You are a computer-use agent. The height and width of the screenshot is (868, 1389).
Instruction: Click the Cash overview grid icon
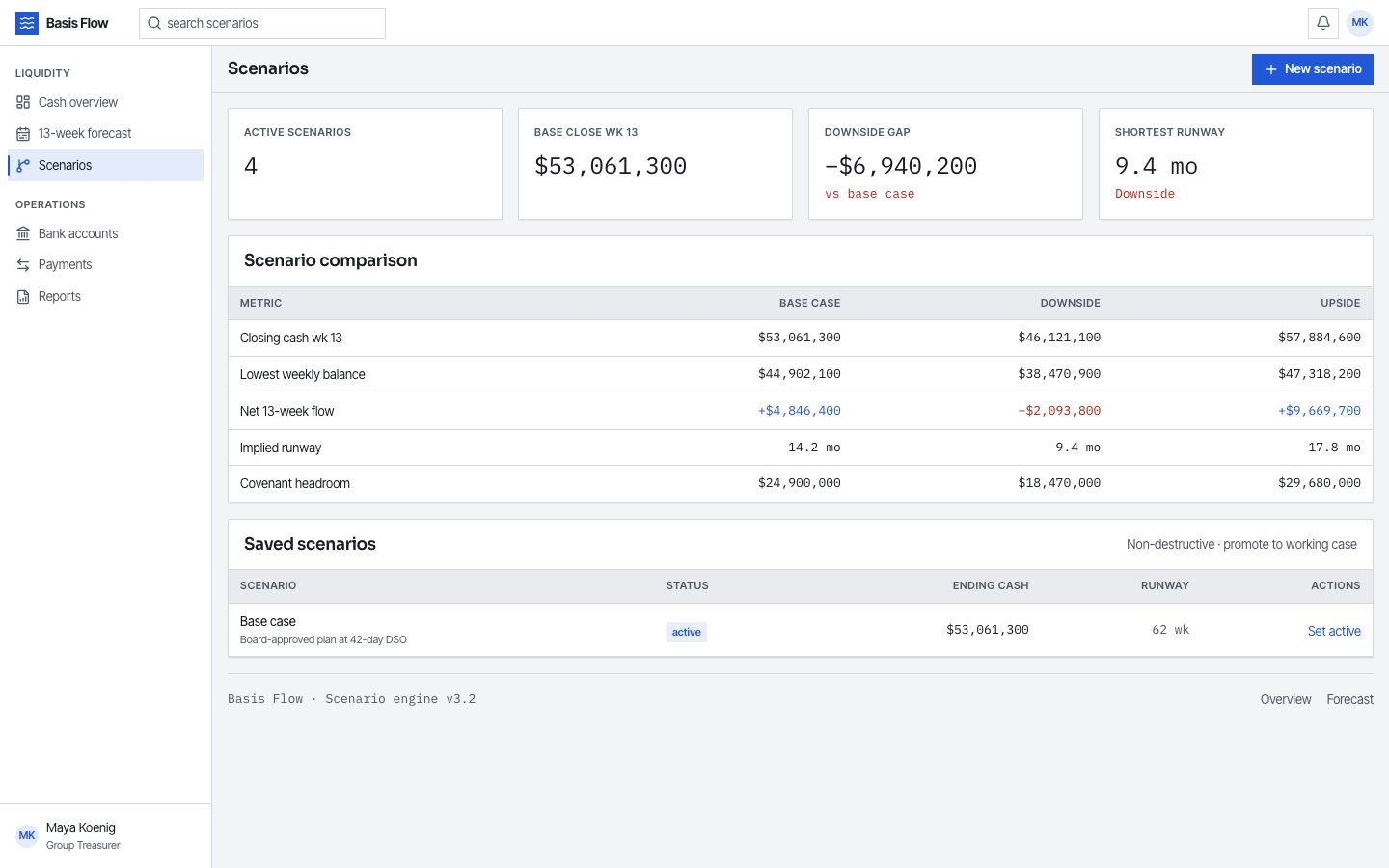click(23, 102)
